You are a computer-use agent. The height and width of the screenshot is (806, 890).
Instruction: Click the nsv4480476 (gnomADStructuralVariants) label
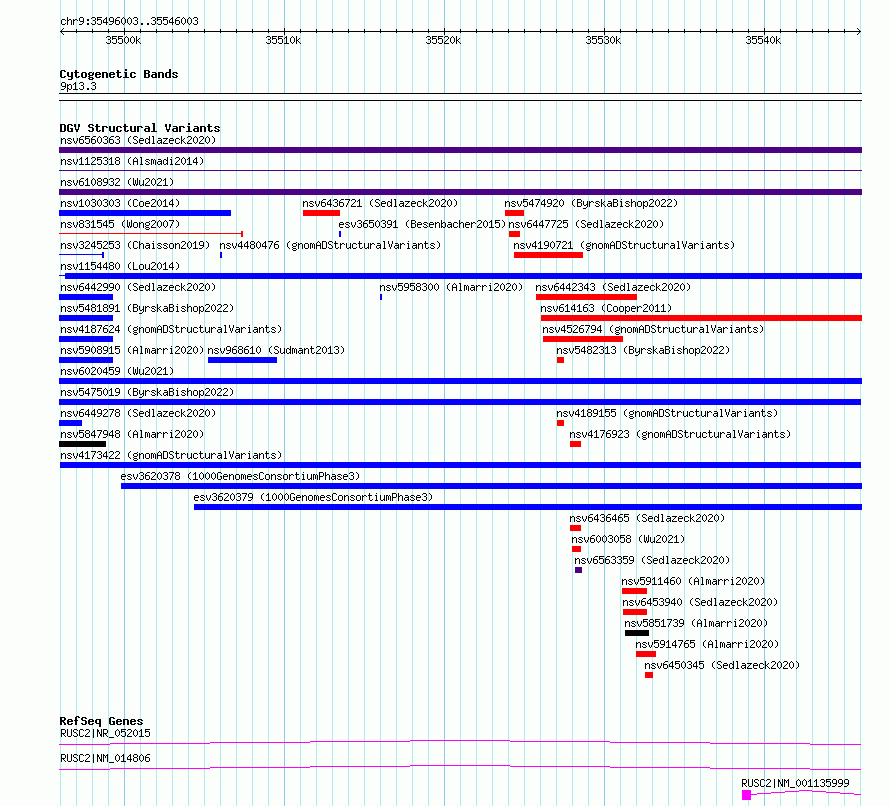coord(330,245)
